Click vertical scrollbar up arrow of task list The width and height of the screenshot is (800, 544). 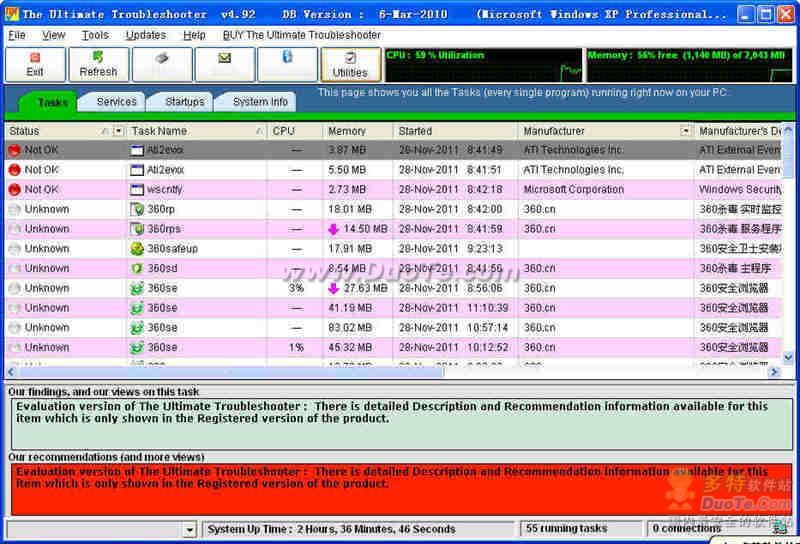point(788,130)
